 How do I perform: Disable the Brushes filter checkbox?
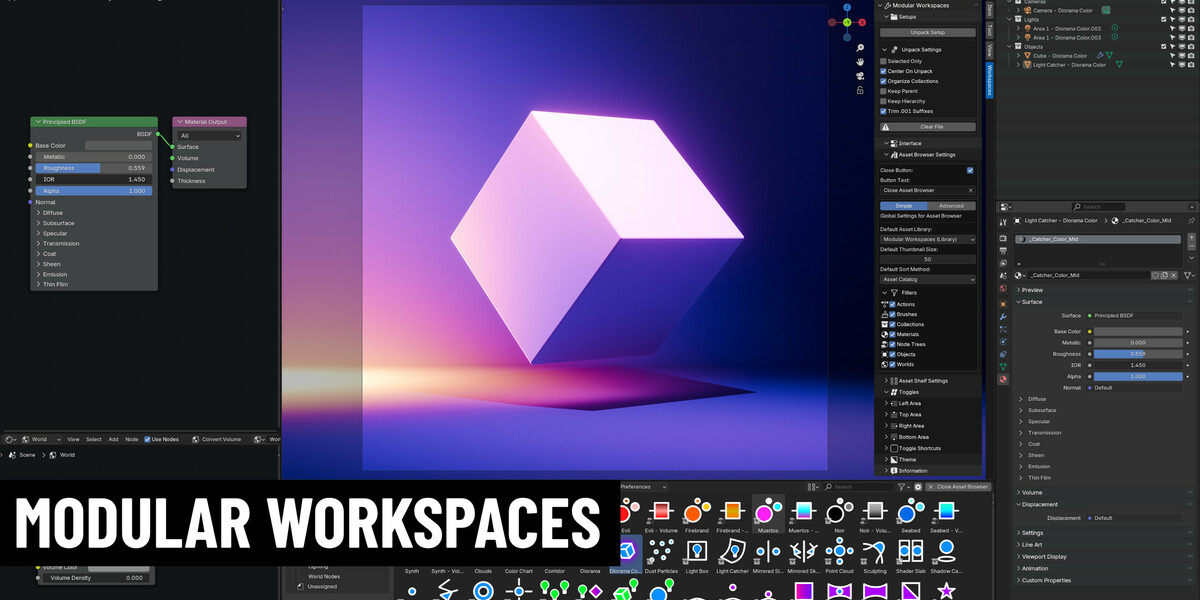coord(893,314)
